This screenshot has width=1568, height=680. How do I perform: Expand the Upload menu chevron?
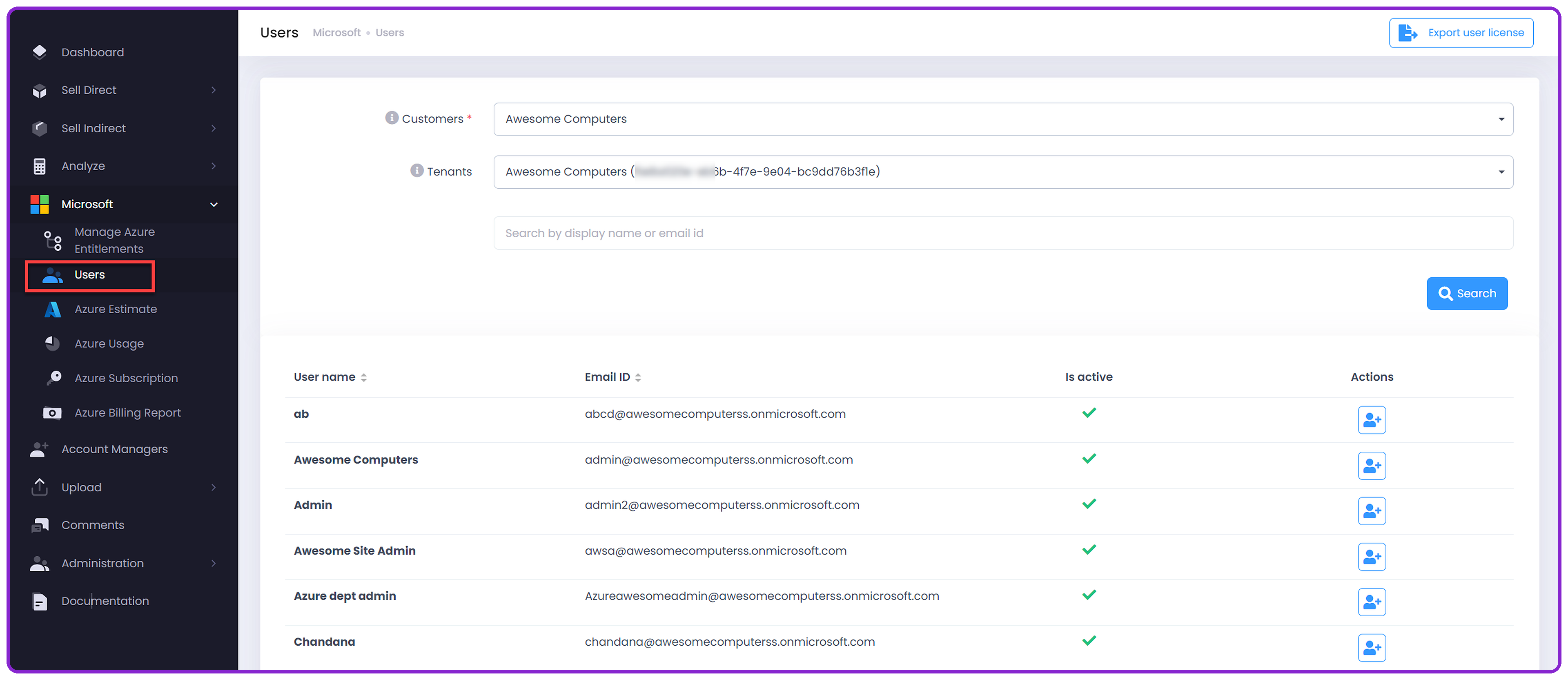pos(214,487)
